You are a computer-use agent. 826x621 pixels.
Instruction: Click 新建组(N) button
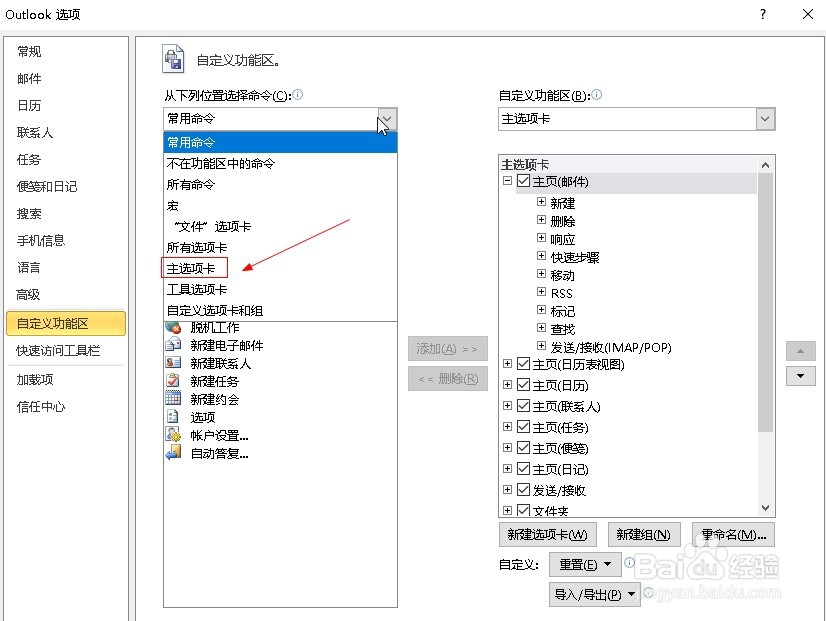pos(644,535)
